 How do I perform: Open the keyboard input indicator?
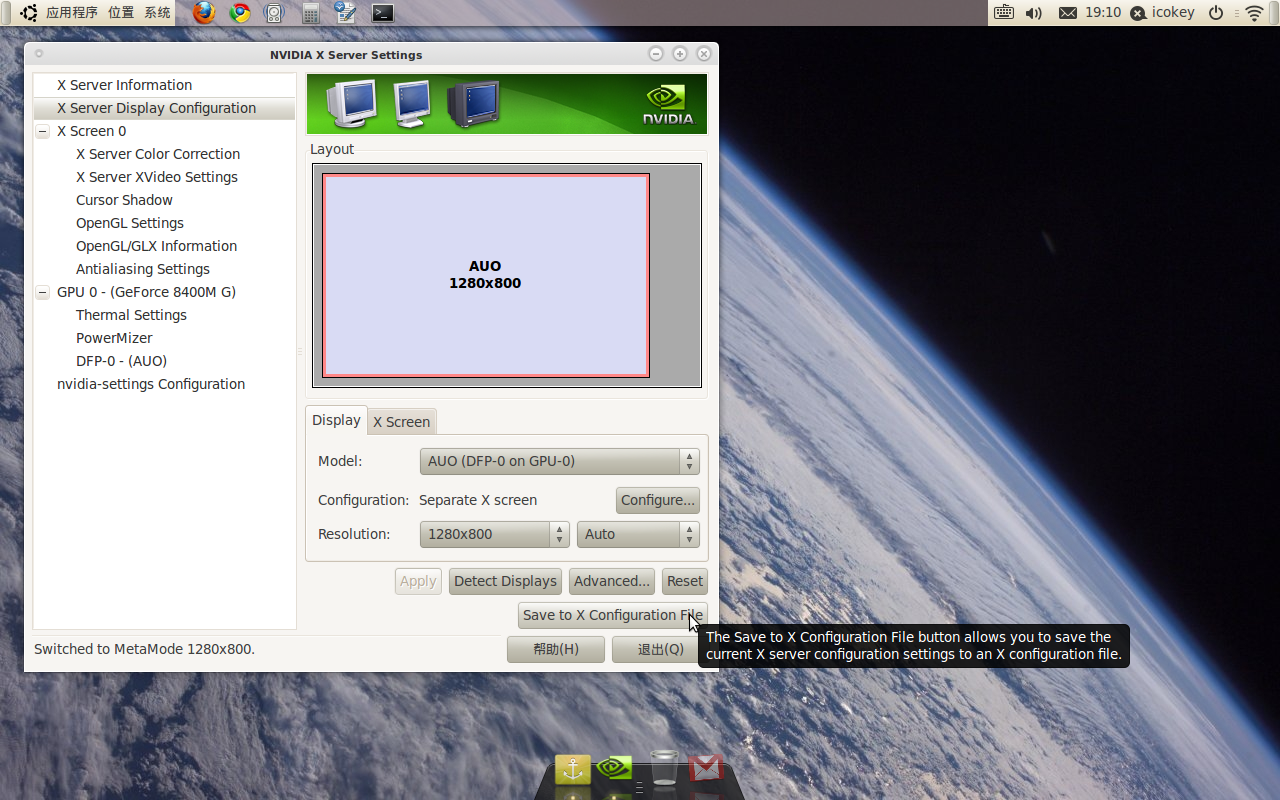(1004, 13)
